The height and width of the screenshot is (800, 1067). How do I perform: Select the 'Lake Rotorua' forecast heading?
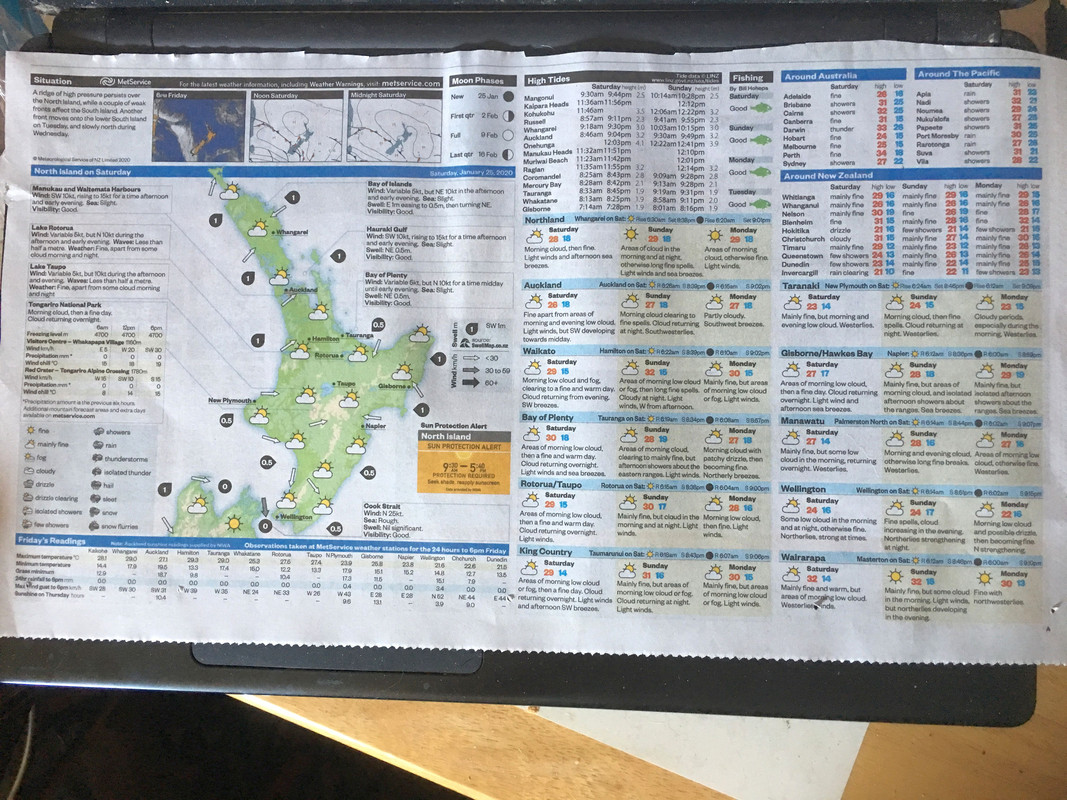point(52,228)
